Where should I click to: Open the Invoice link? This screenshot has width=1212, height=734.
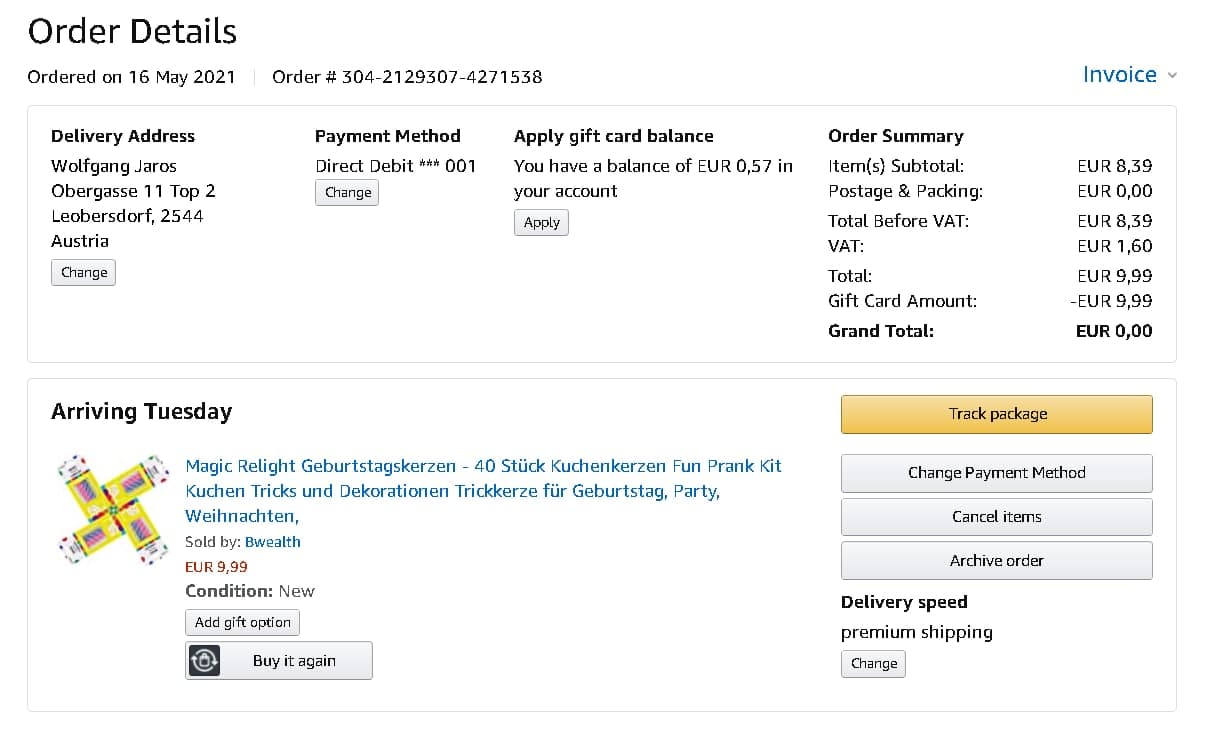click(x=1119, y=75)
